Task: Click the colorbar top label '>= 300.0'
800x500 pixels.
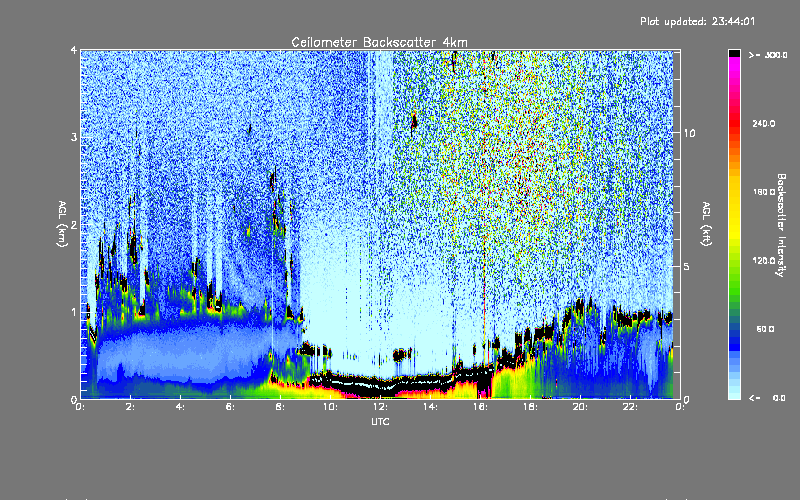Action: pos(768,55)
